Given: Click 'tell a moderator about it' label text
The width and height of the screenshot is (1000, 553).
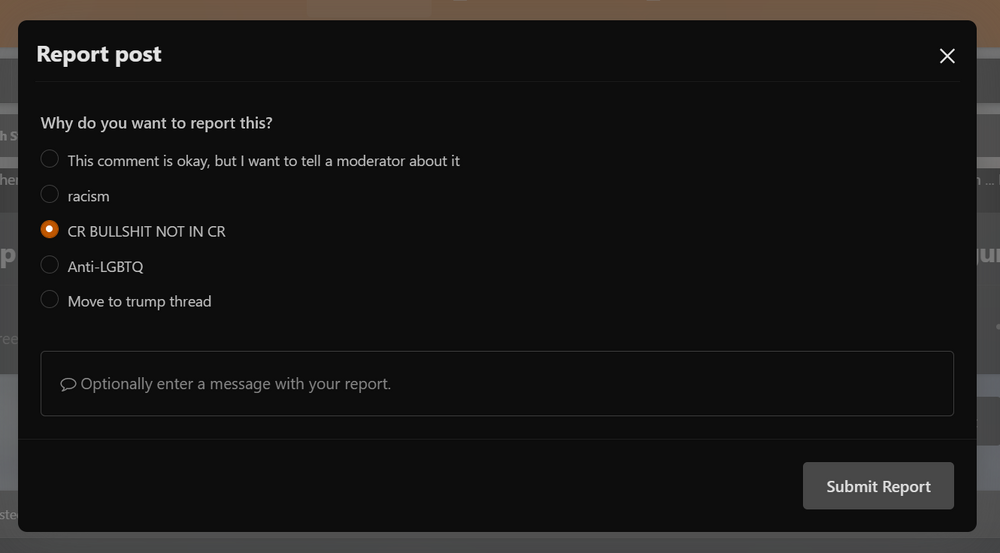Looking at the screenshot, I should [380, 161].
